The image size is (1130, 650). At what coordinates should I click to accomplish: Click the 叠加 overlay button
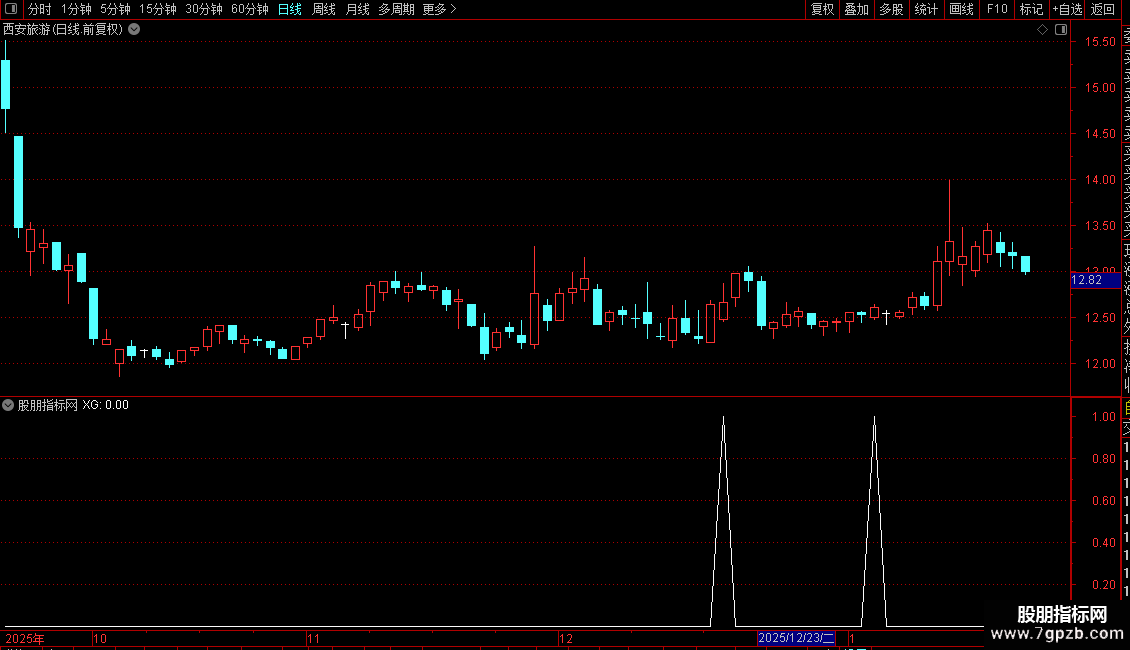click(x=856, y=9)
